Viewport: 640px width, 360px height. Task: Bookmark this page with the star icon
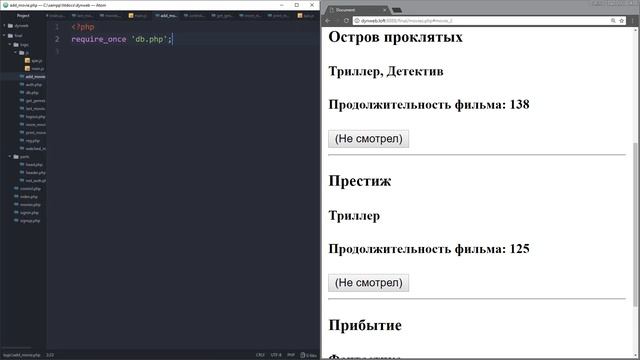(x=622, y=20)
